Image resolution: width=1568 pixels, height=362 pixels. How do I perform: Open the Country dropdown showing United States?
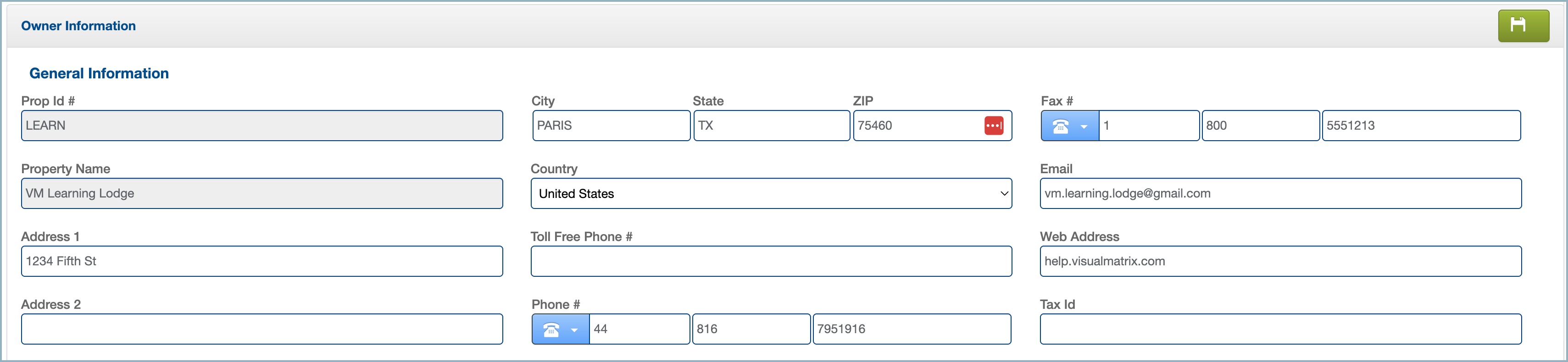(771, 193)
